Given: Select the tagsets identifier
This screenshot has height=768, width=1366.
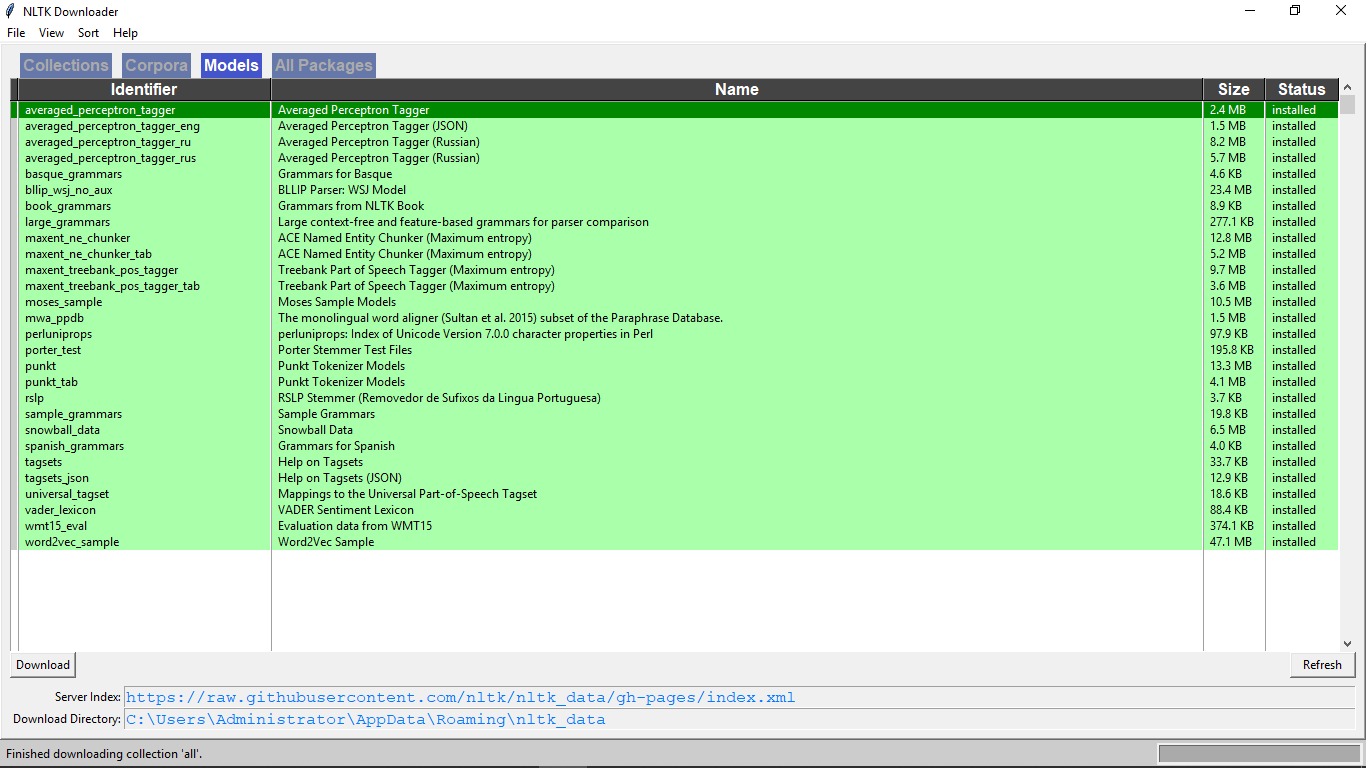Looking at the screenshot, I should 43,462.
